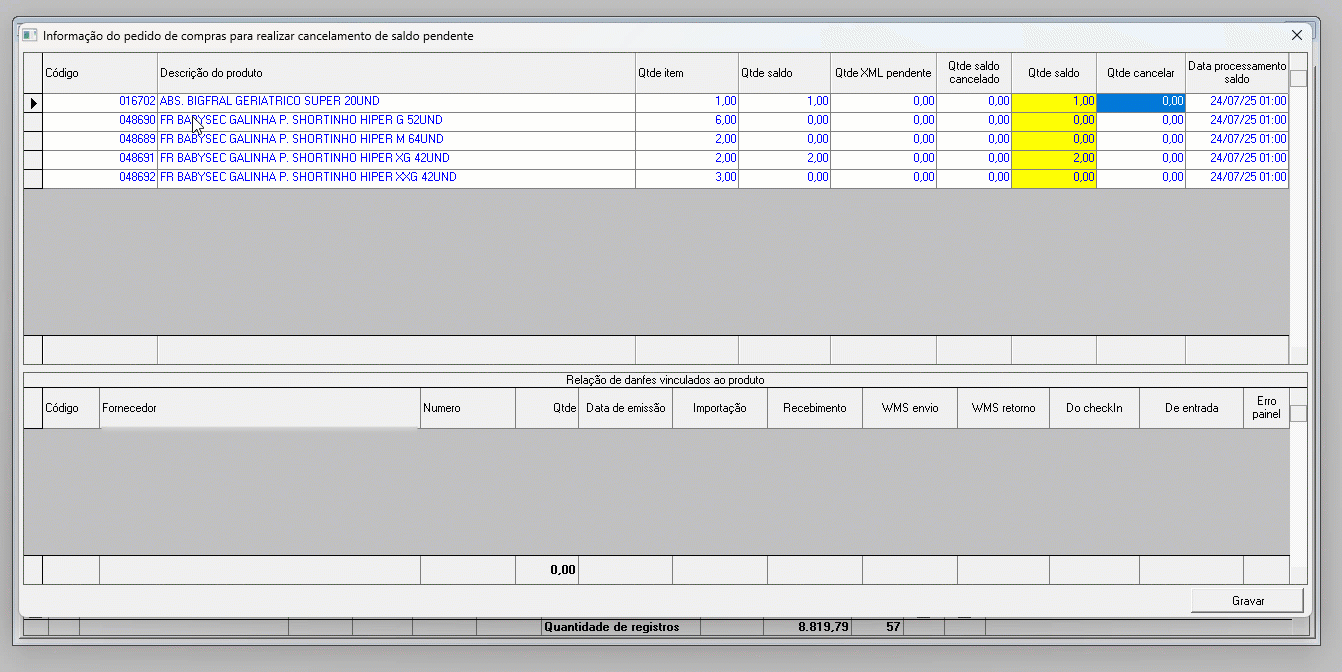
Task: Click the top grid Código column header
Action: pyautogui.click(x=100, y=73)
